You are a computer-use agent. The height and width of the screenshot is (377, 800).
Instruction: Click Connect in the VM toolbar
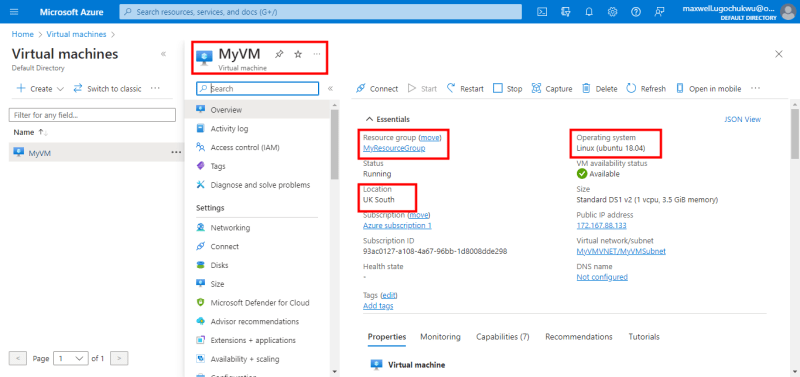point(377,89)
